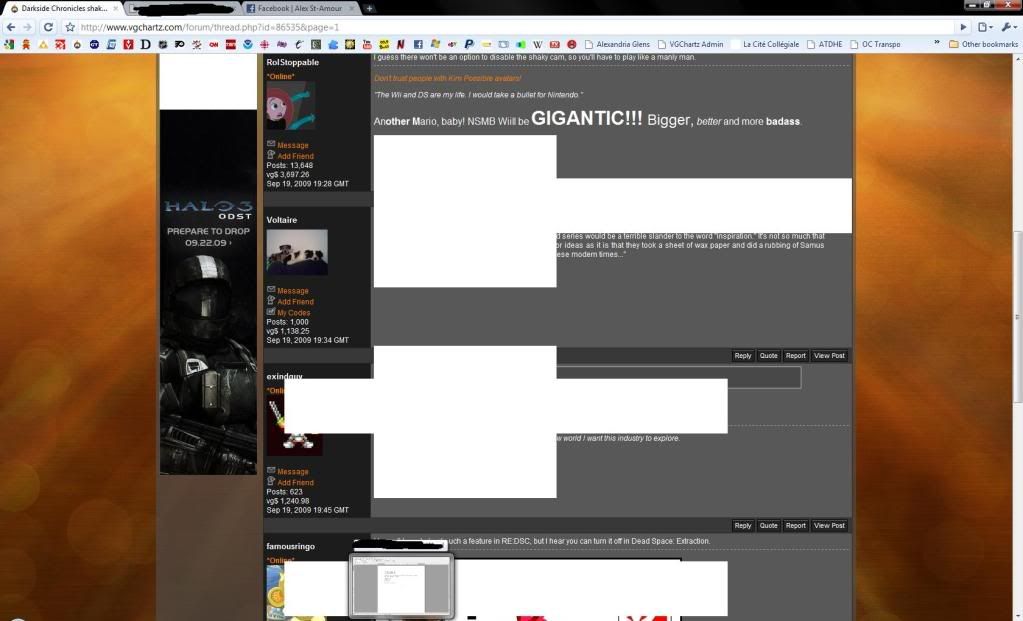Open the Wikipedia W bookmark icon
Viewport: 1023px width, 621px height.
[x=538, y=44]
